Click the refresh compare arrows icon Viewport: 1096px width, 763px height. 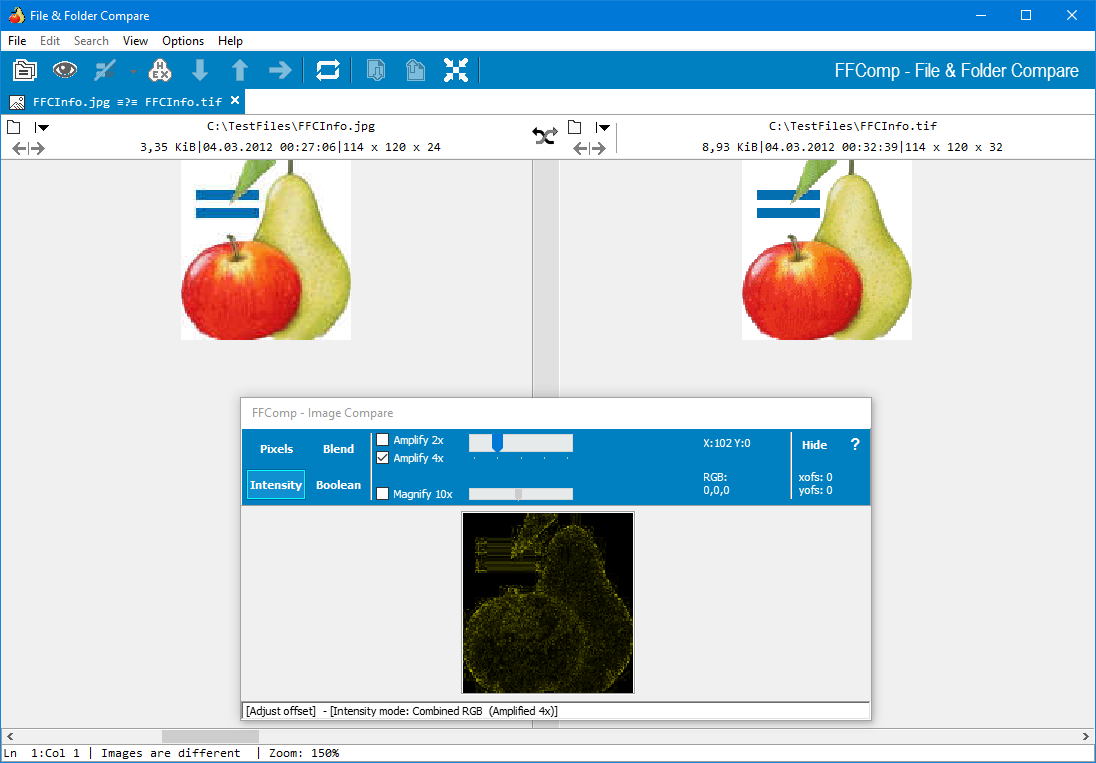[328, 70]
